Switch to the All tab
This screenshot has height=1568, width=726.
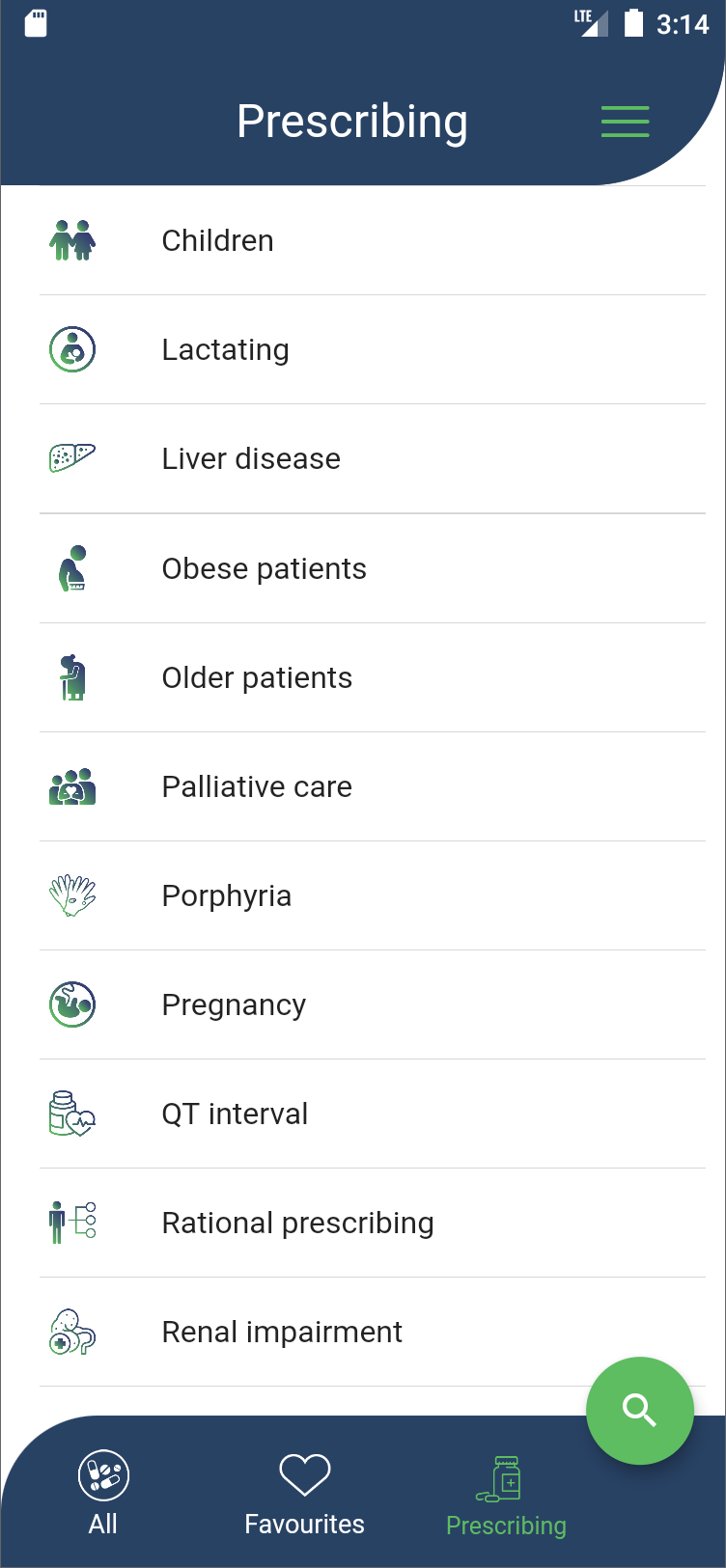click(103, 1493)
